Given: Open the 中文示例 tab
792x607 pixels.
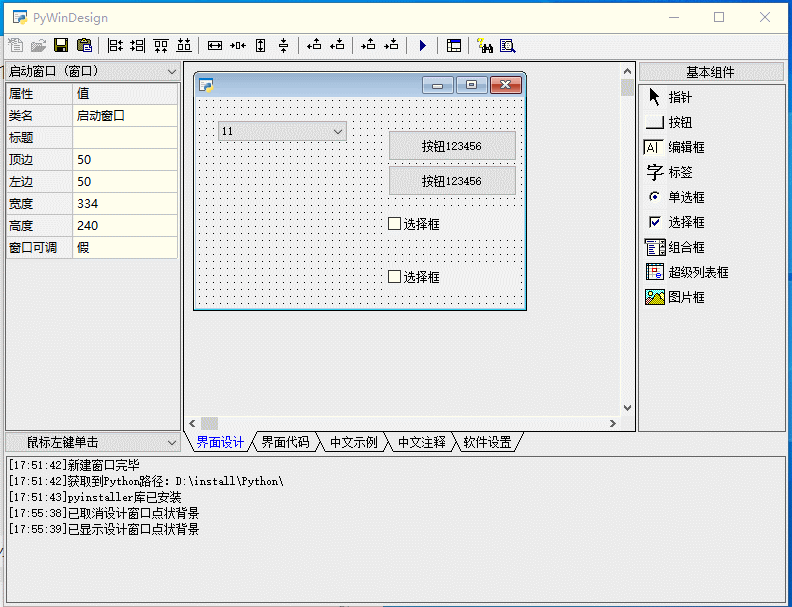Looking at the screenshot, I should click(354, 442).
